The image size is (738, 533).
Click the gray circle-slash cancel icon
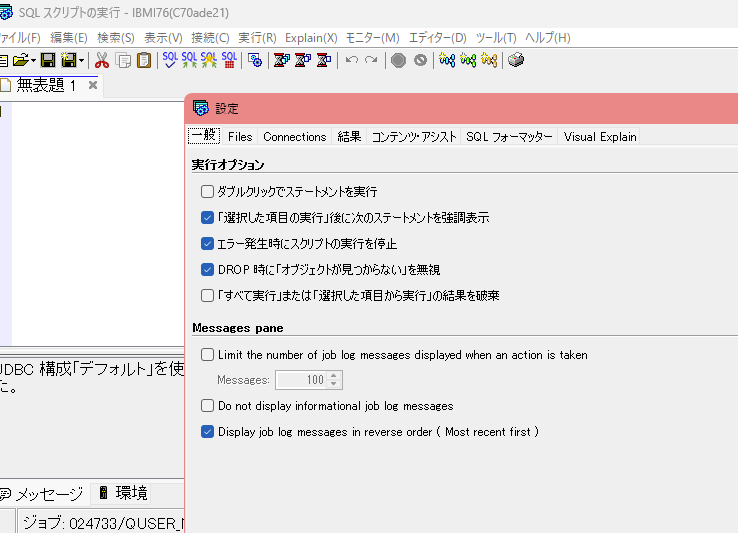(420, 60)
